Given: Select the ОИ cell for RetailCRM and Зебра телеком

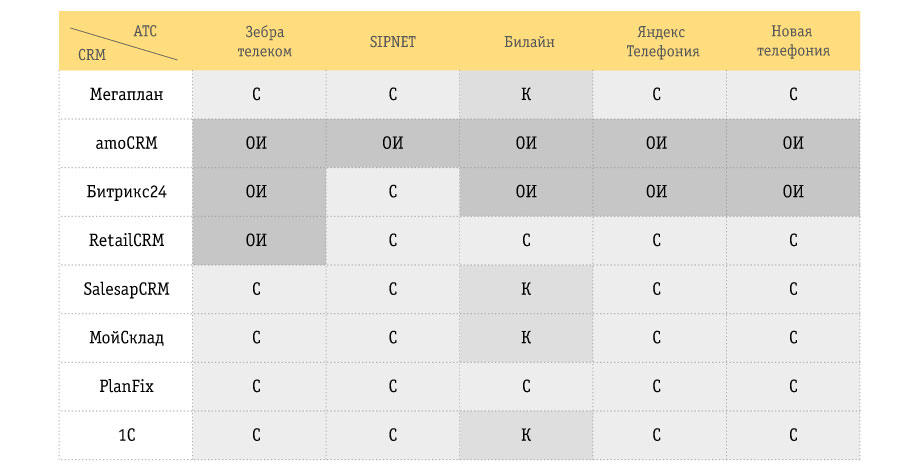Looking at the screenshot, I should (x=259, y=241).
